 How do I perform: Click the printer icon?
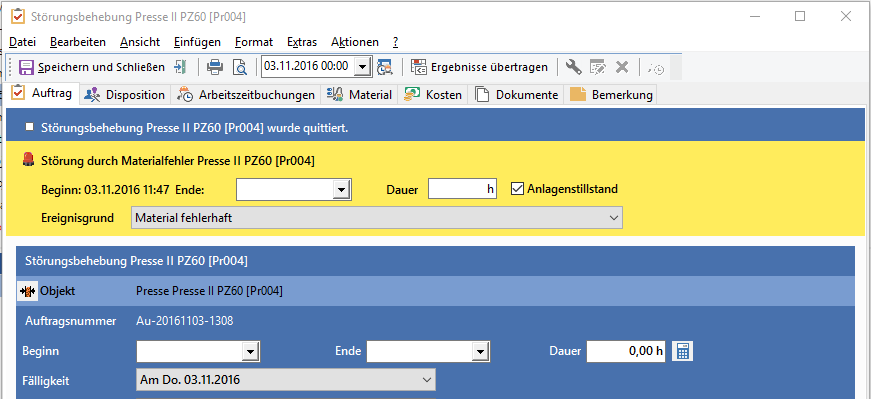tap(215, 67)
